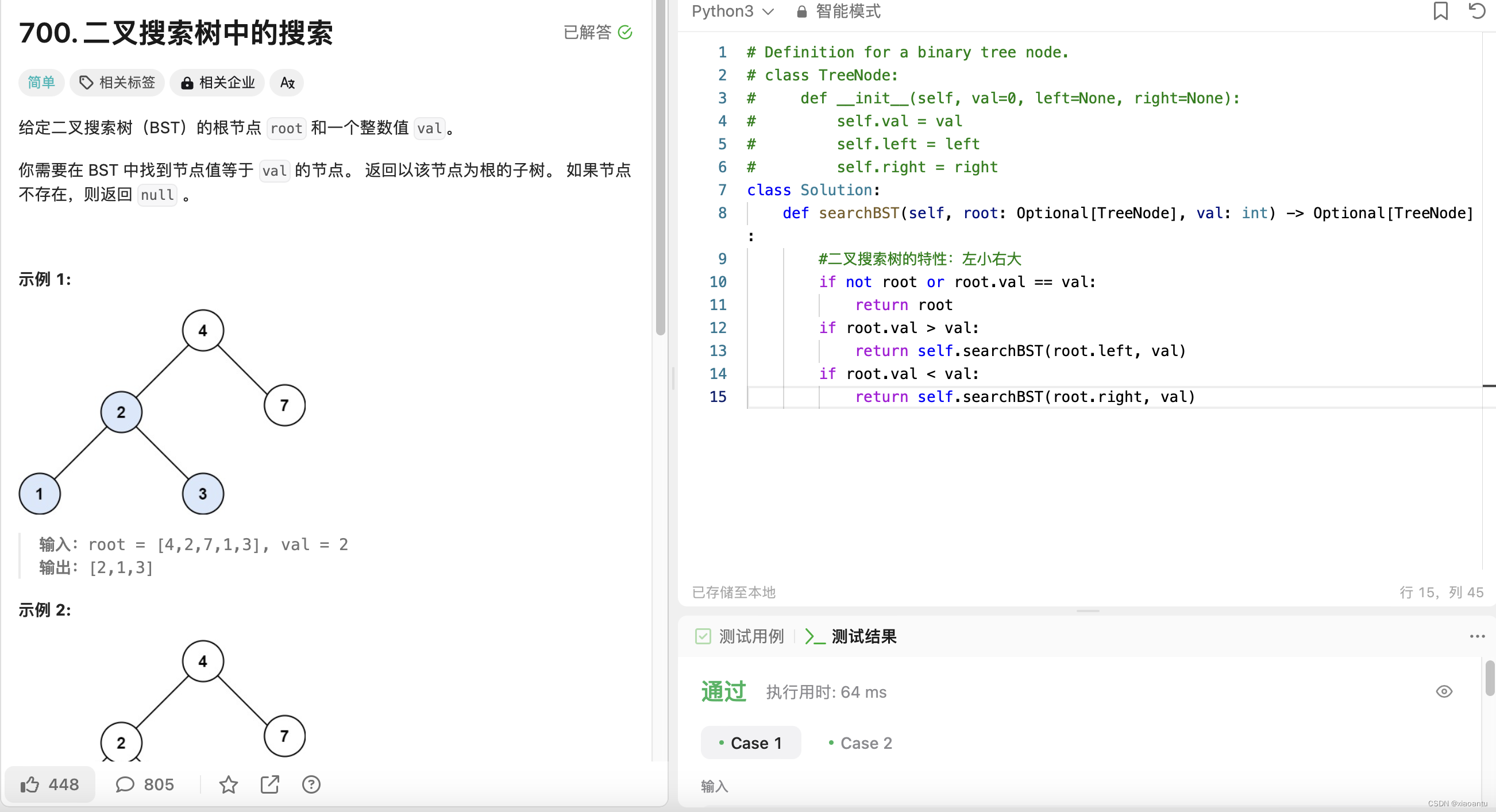
Task: Switch to the 测试结果 tab
Action: (x=851, y=636)
